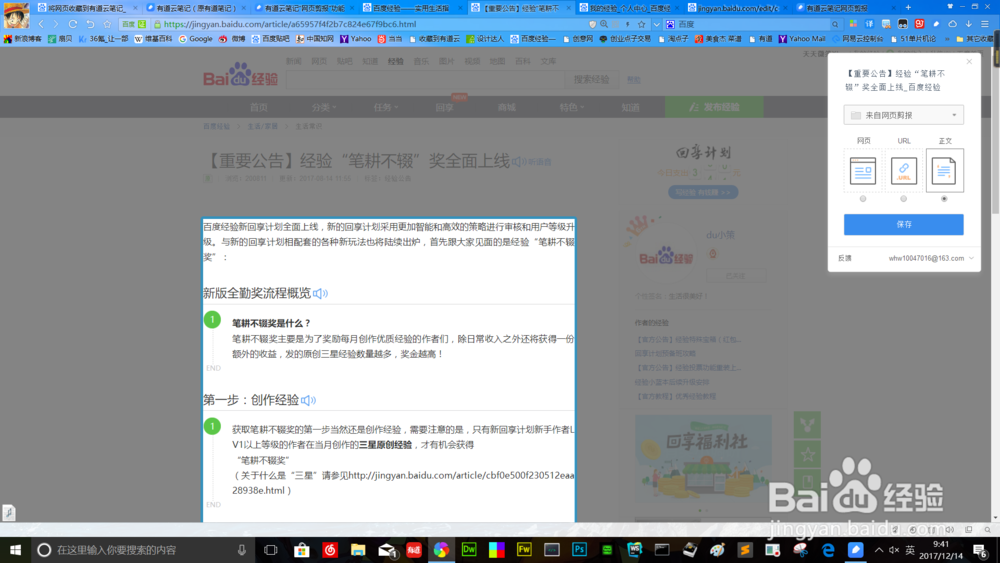The height and width of the screenshot is (563, 1000).
Task: Choose the URL radio button
Action: (x=904, y=199)
